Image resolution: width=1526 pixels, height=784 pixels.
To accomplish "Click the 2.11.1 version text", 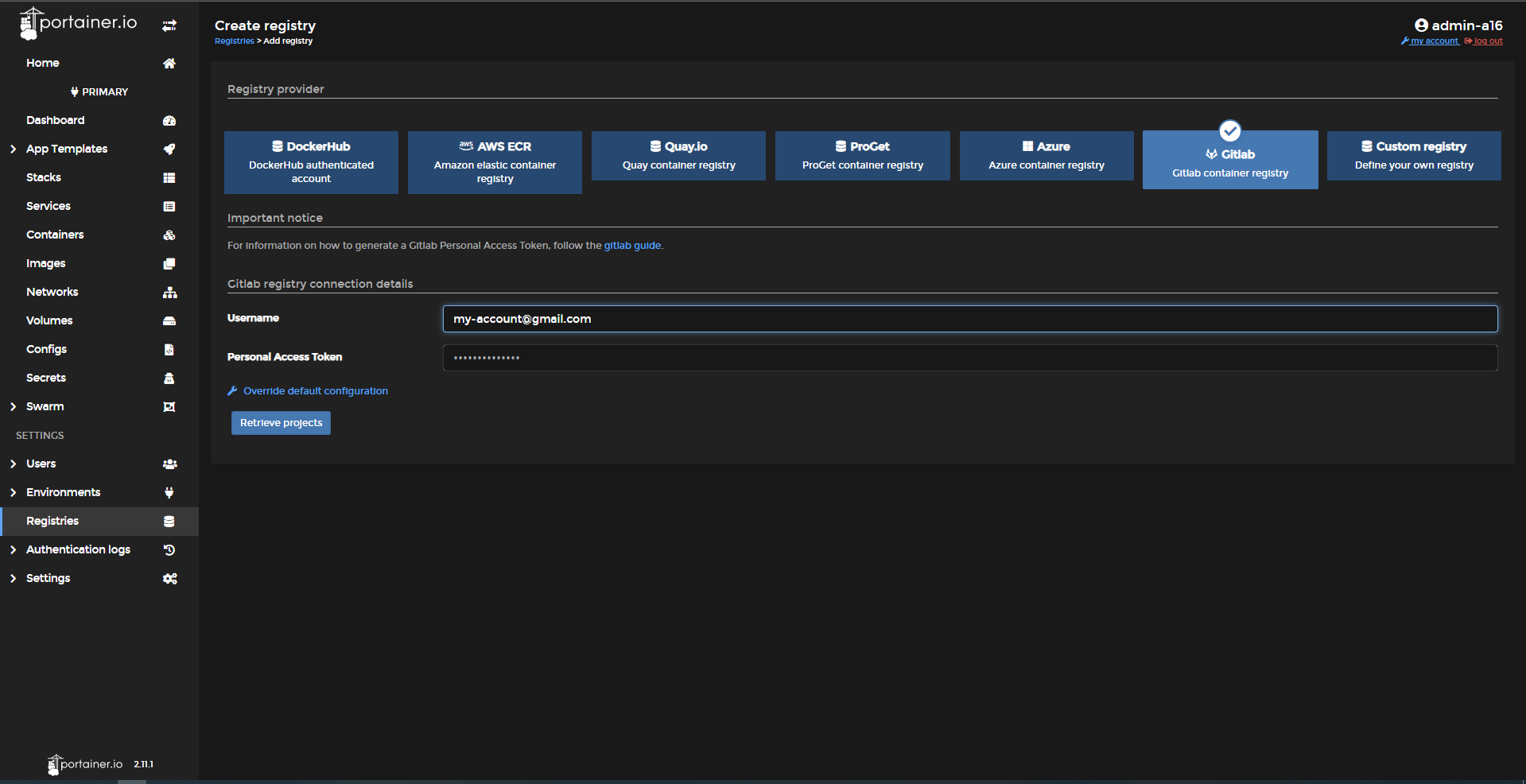I will point(143,764).
